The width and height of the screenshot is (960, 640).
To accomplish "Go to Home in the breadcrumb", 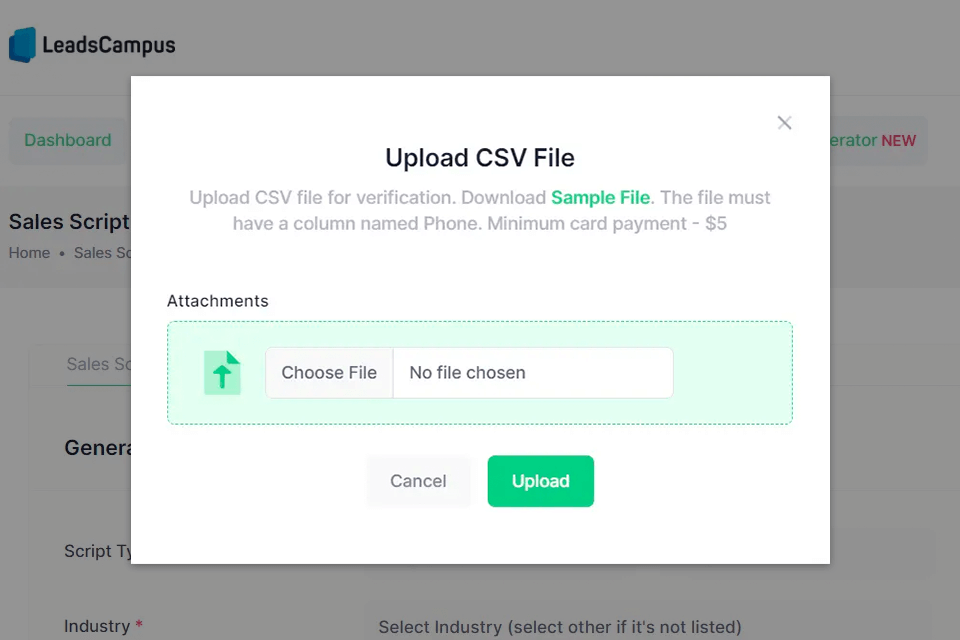I will point(29,253).
